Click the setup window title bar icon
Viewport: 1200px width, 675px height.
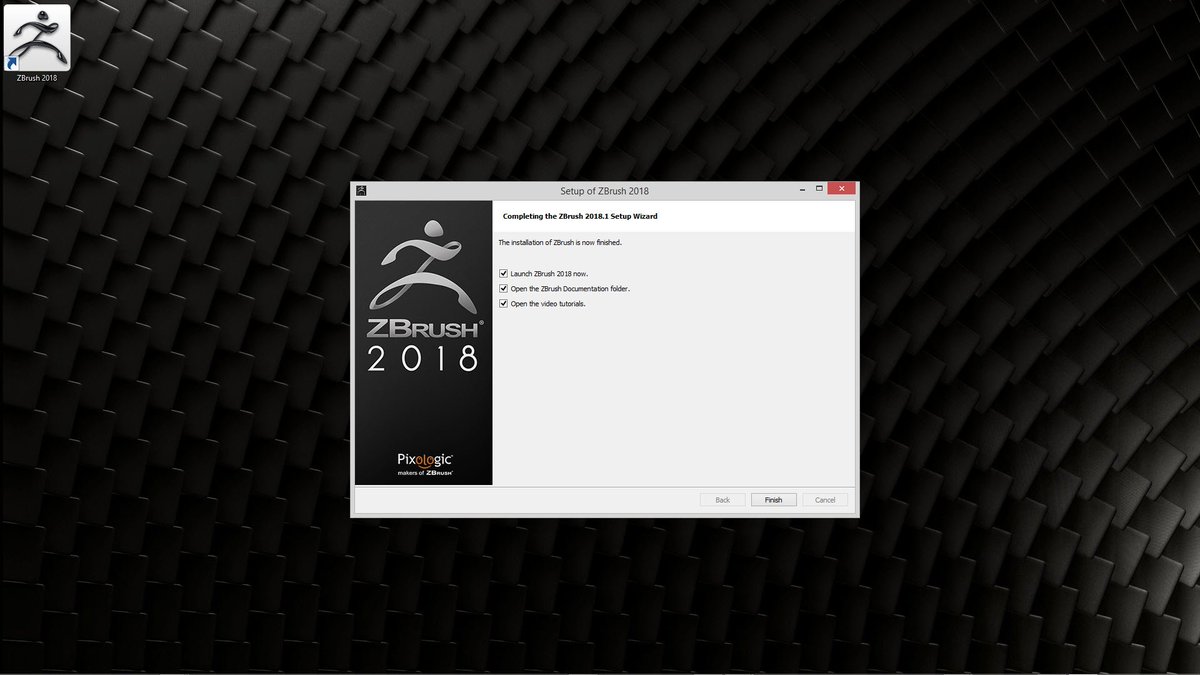click(x=361, y=190)
